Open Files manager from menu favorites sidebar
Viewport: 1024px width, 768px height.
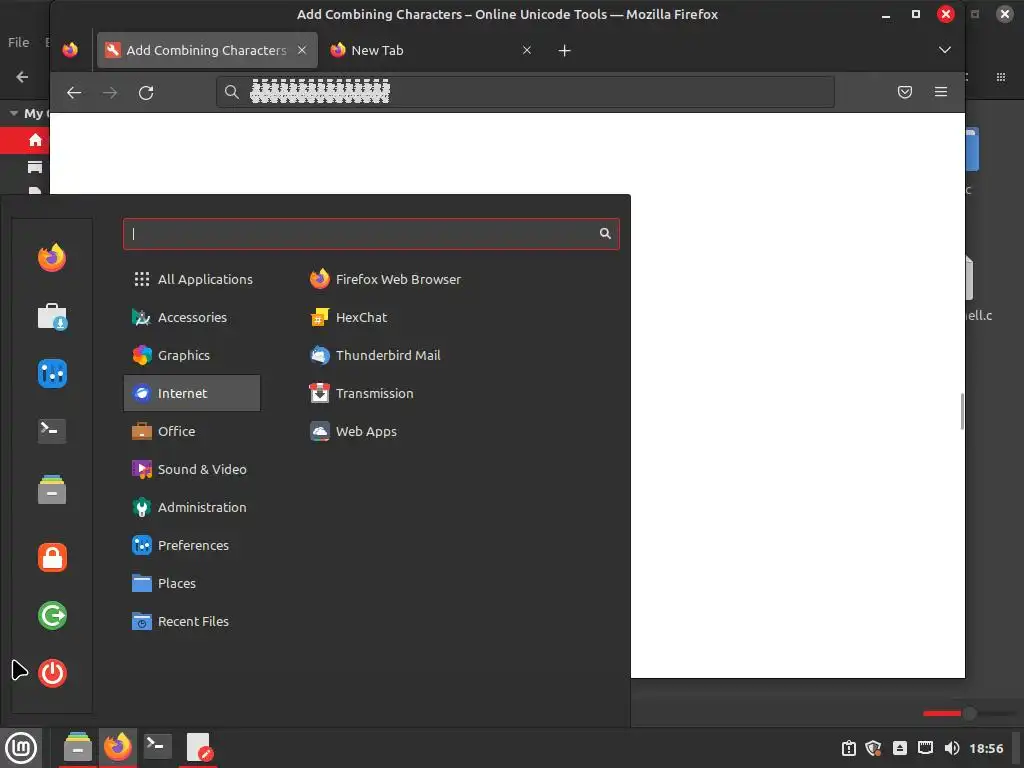pos(52,489)
